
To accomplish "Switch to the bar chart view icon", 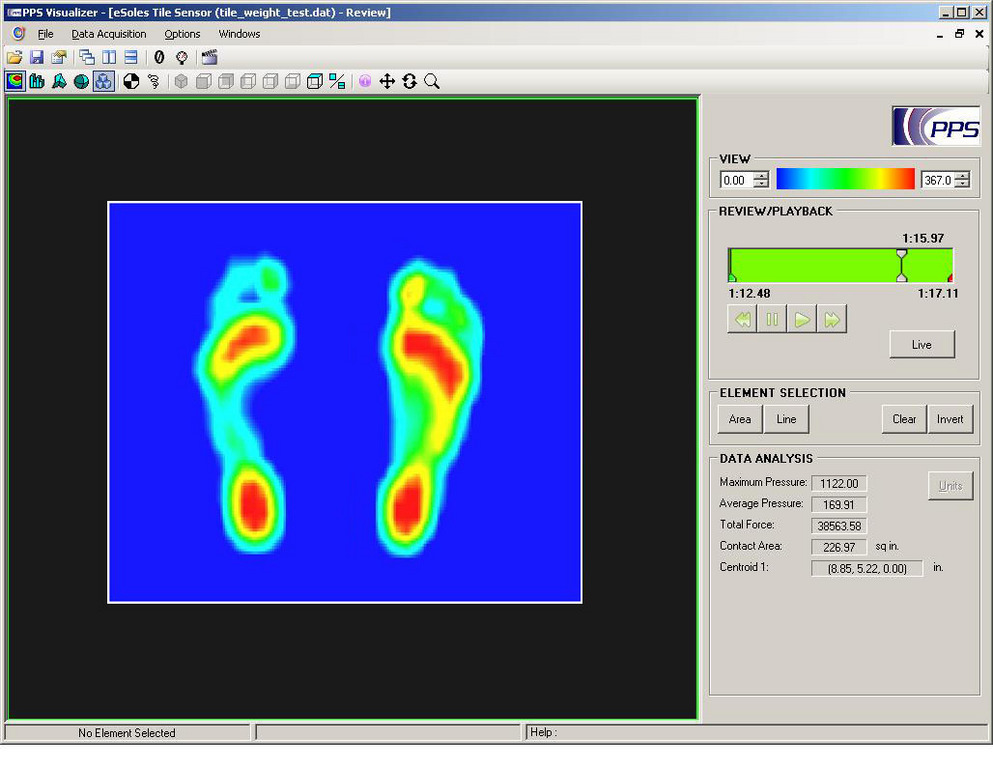I will click(37, 82).
